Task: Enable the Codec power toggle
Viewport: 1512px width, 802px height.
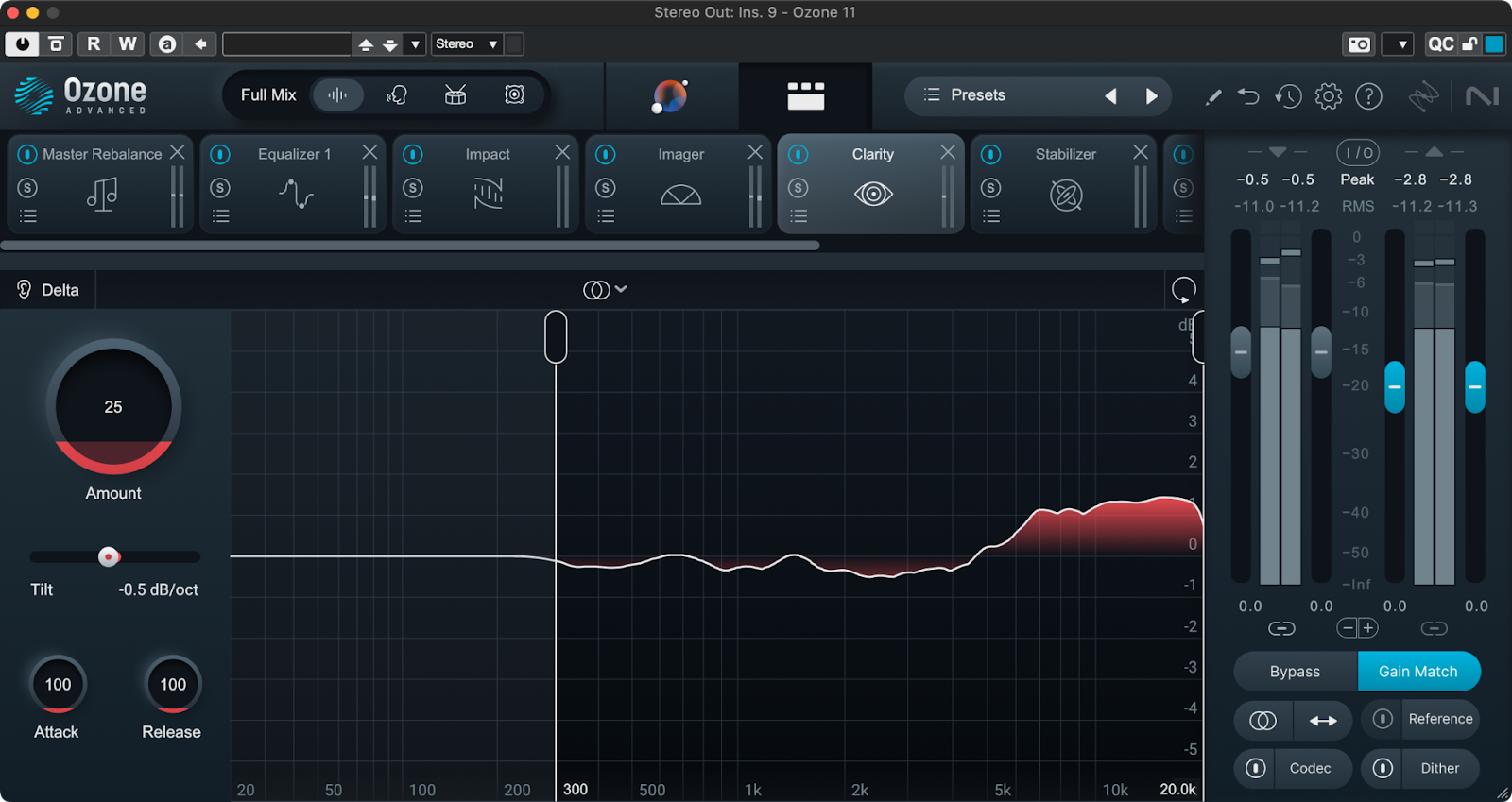Action: pyautogui.click(x=1255, y=768)
